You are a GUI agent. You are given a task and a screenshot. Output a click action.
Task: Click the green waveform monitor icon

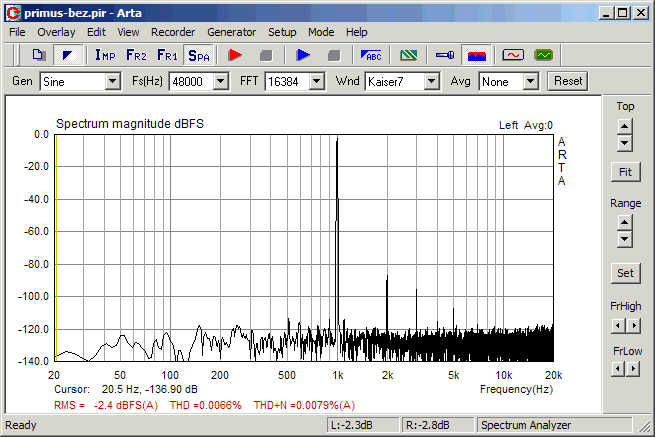coord(543,55)
